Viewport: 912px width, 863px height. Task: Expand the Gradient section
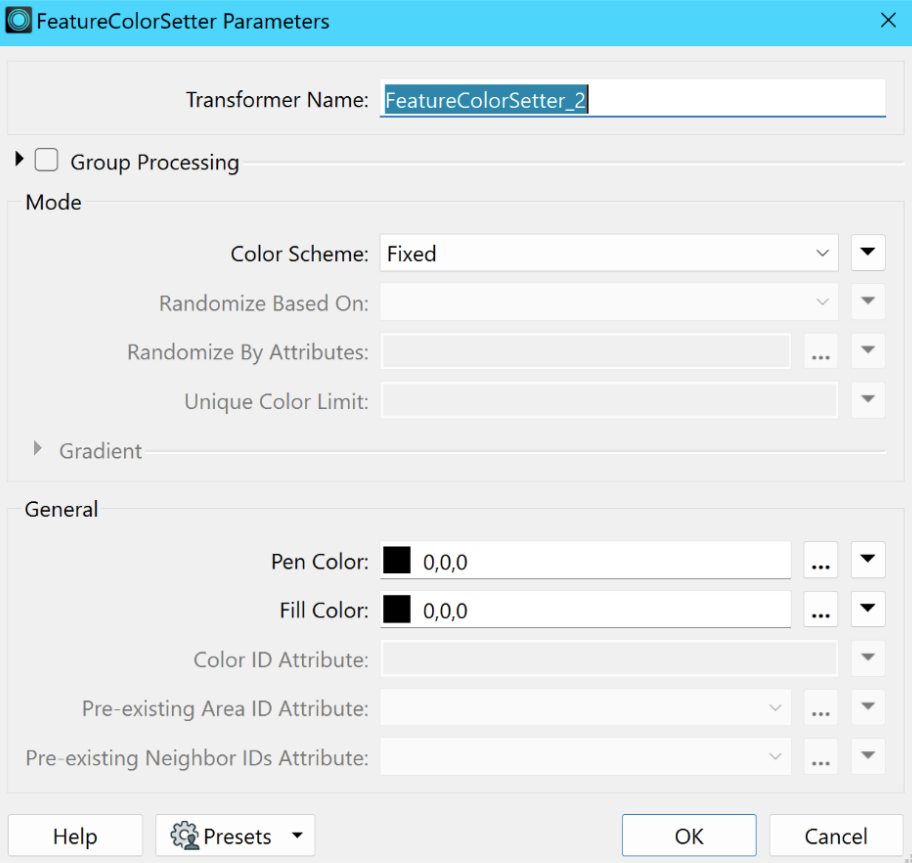tap(38, 450)
